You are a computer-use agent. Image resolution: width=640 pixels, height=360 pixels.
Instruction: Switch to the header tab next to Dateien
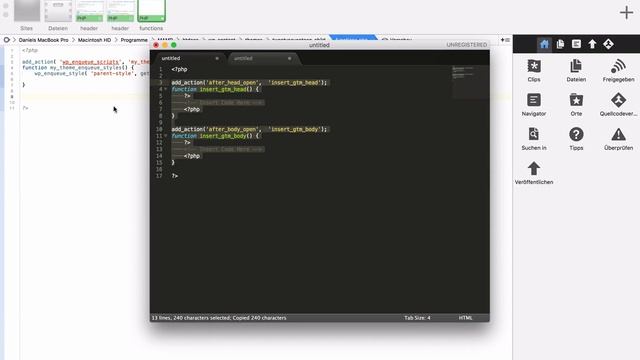coord(89,16)
